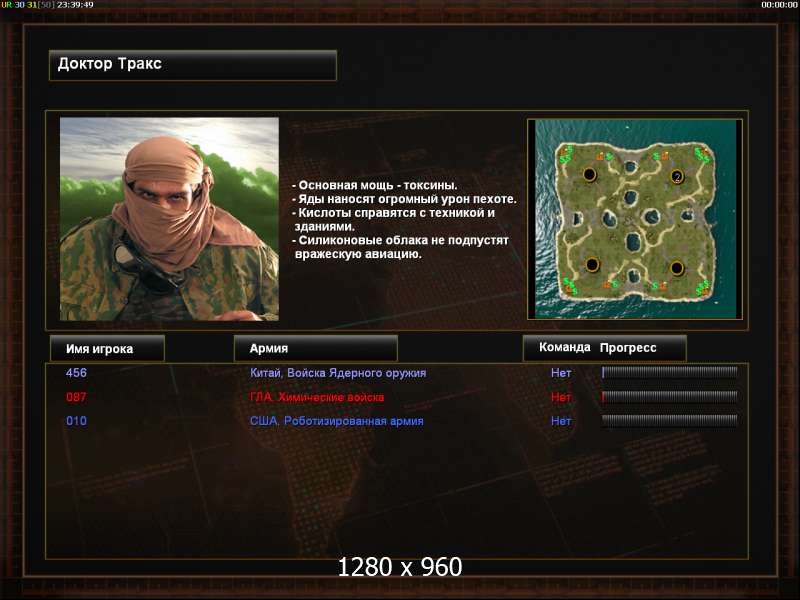Select the empty start circle in the map's northwest
This screenshot has width=800, height=600.
[x=590, y=175]
